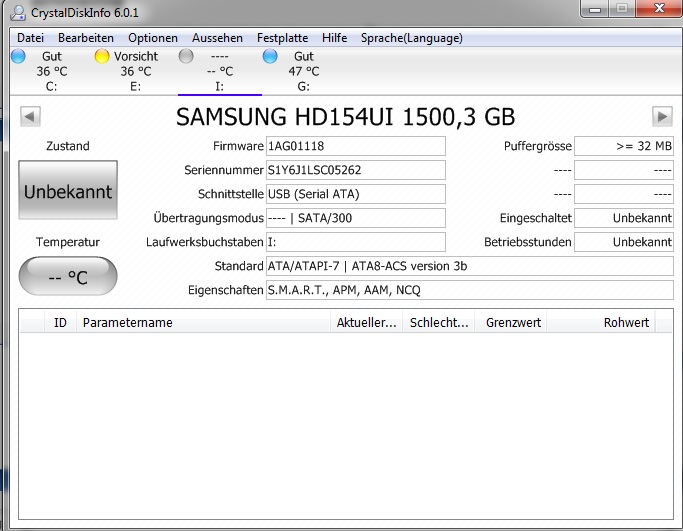Click the Aktueller... column header

pyautogui.click(x=366, y=323)
